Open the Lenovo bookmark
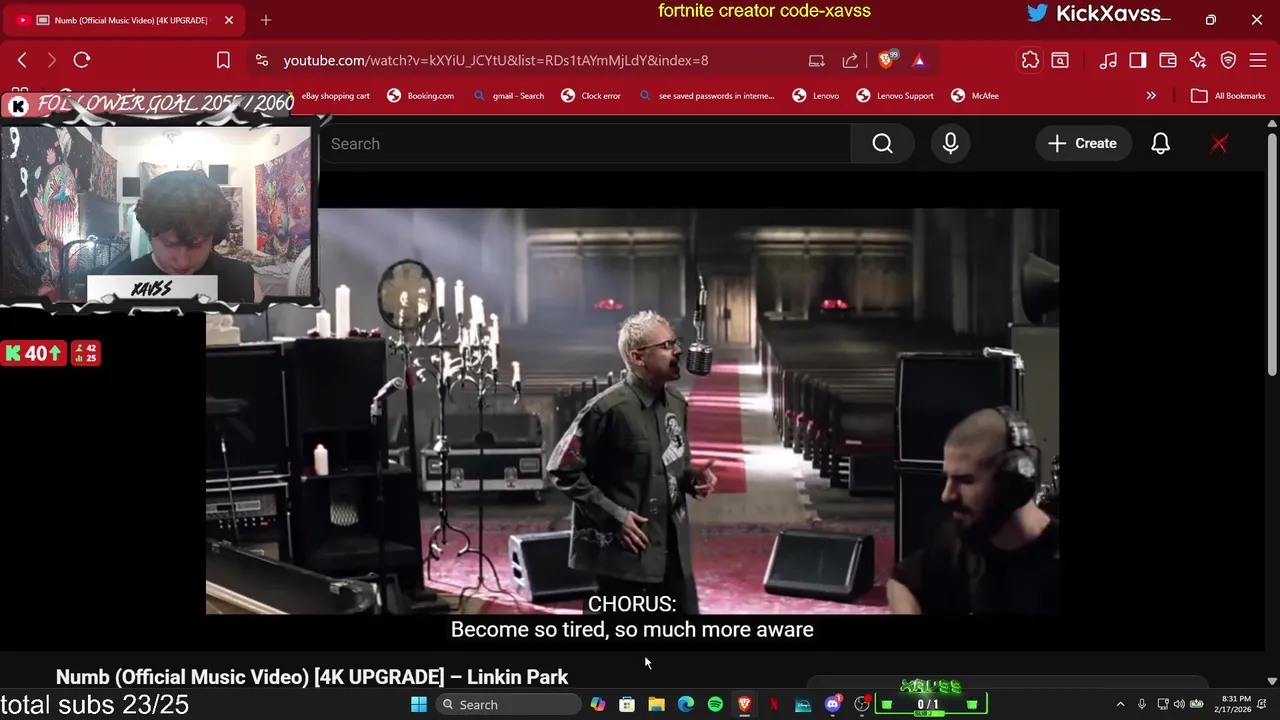1280x720 pixels. tap(815, 96)
